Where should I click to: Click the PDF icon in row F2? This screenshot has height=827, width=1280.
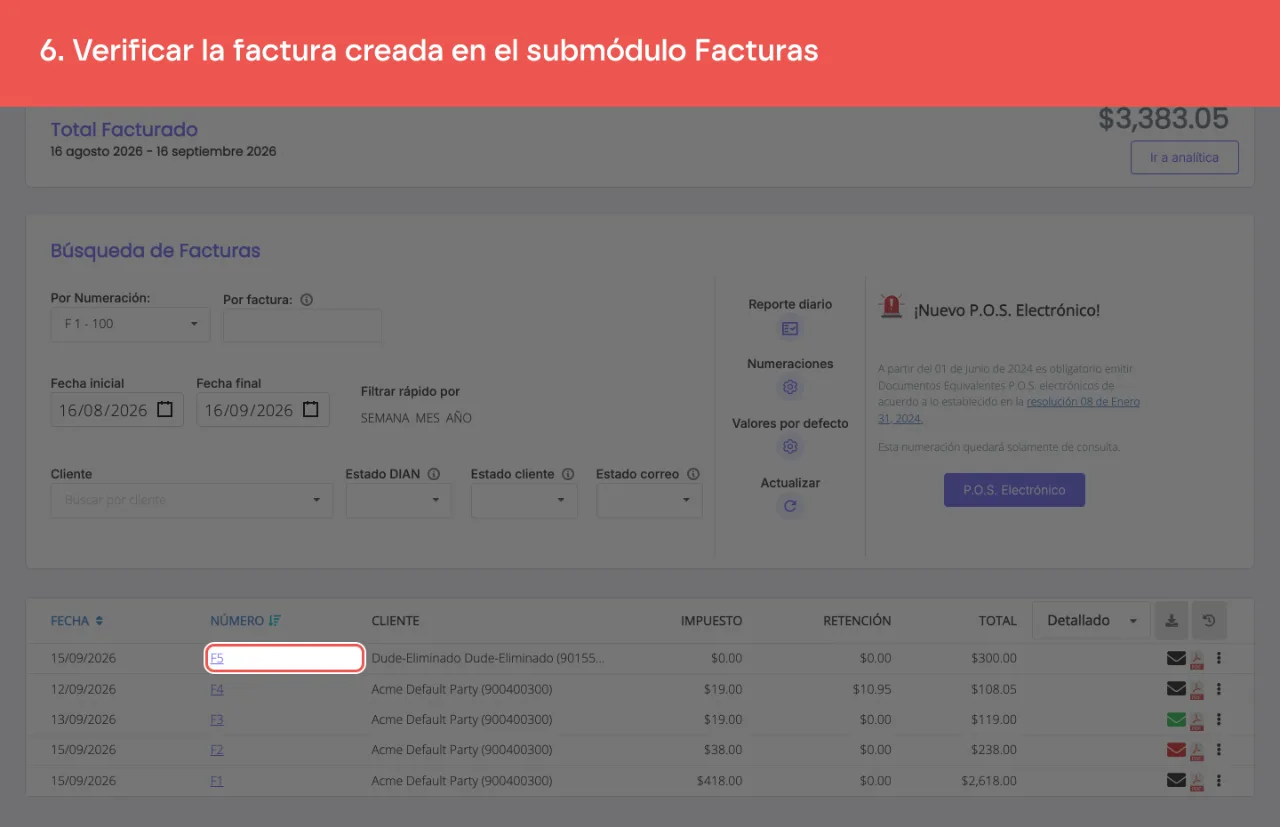1196,751
